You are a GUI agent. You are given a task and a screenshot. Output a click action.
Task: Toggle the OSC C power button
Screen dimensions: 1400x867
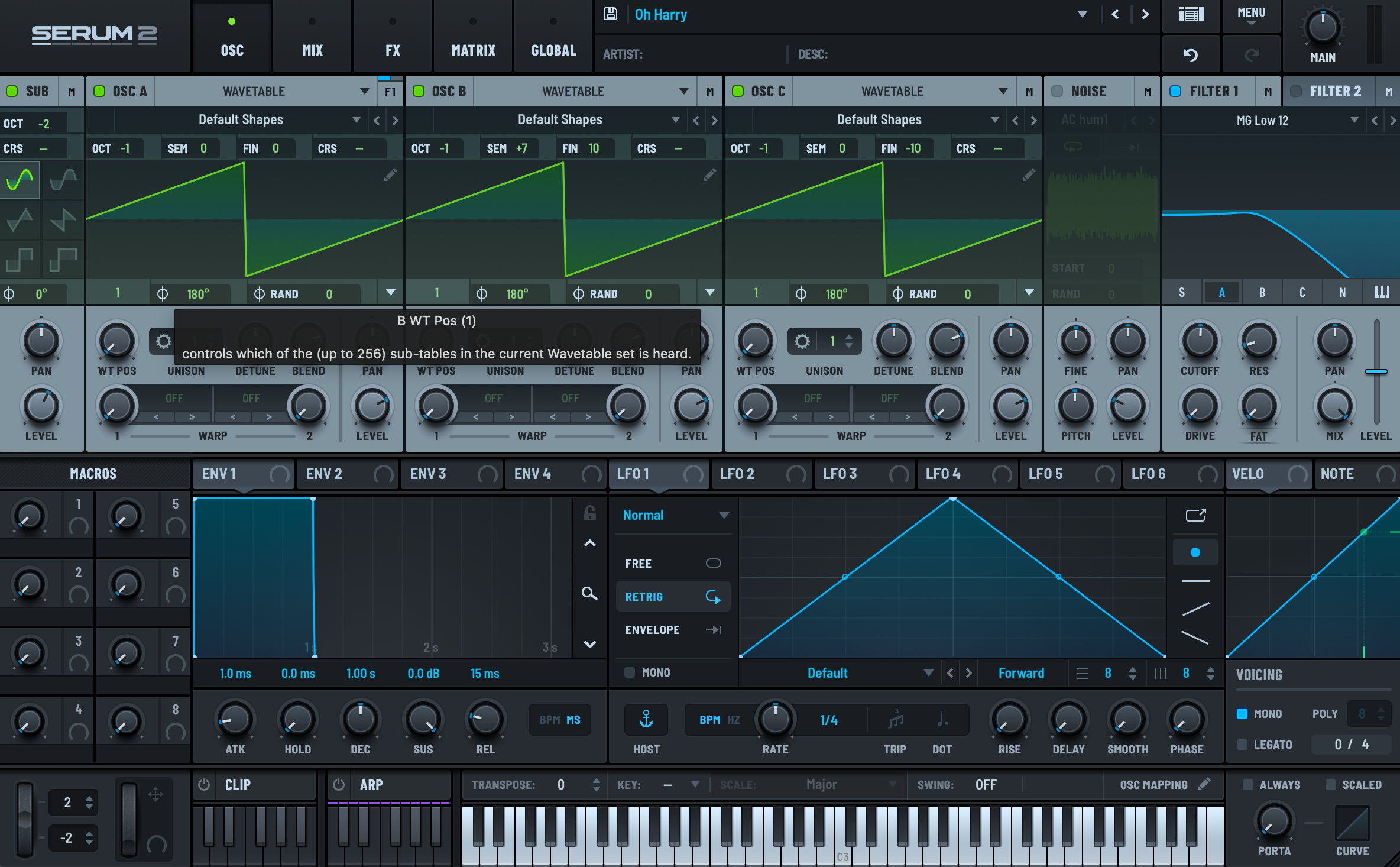(x=738, y=91)
